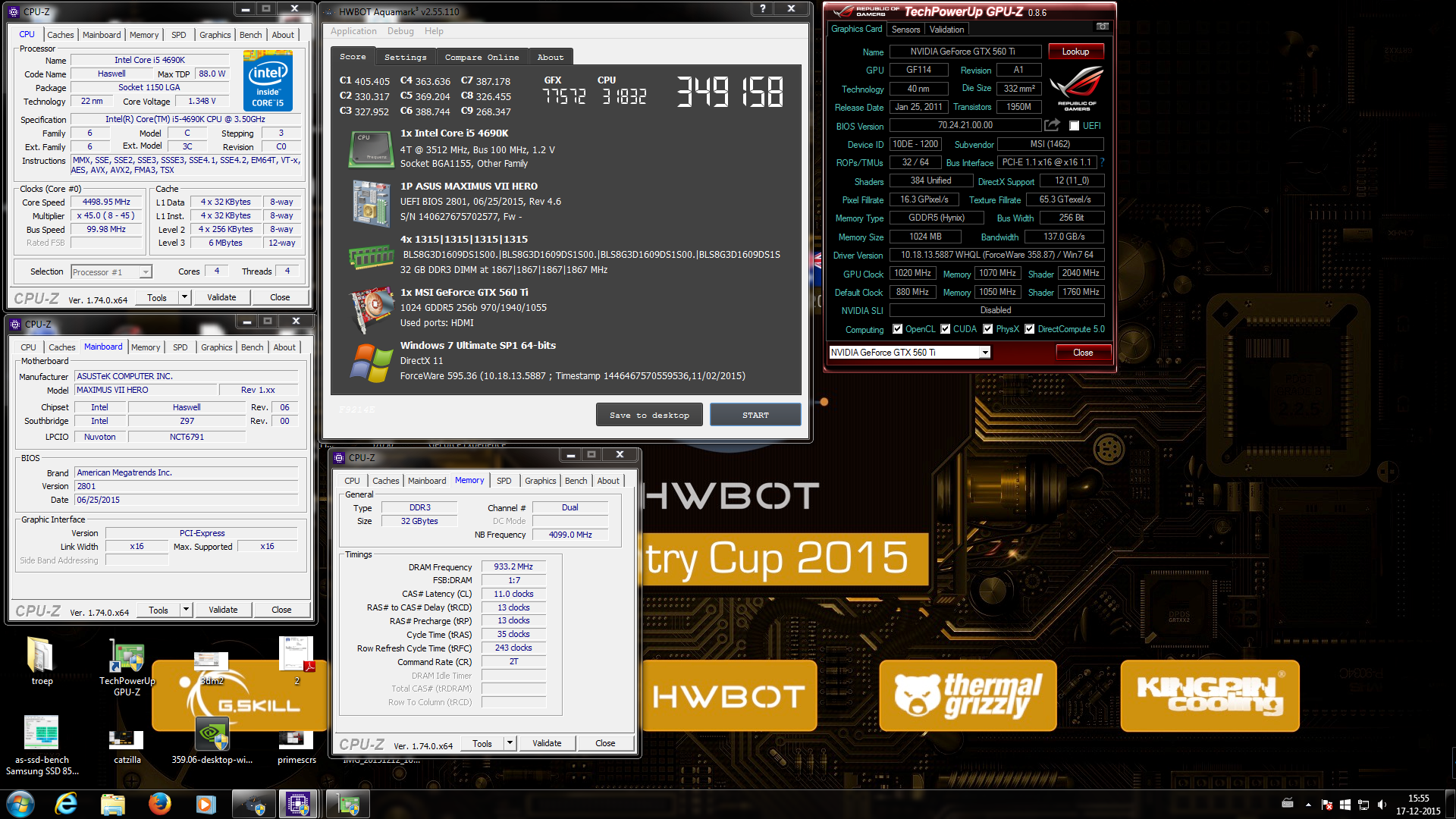Click the START button in Aquamark
Image resolution: width=1456 pixels, height=819 pixels.
coord(755,415)
